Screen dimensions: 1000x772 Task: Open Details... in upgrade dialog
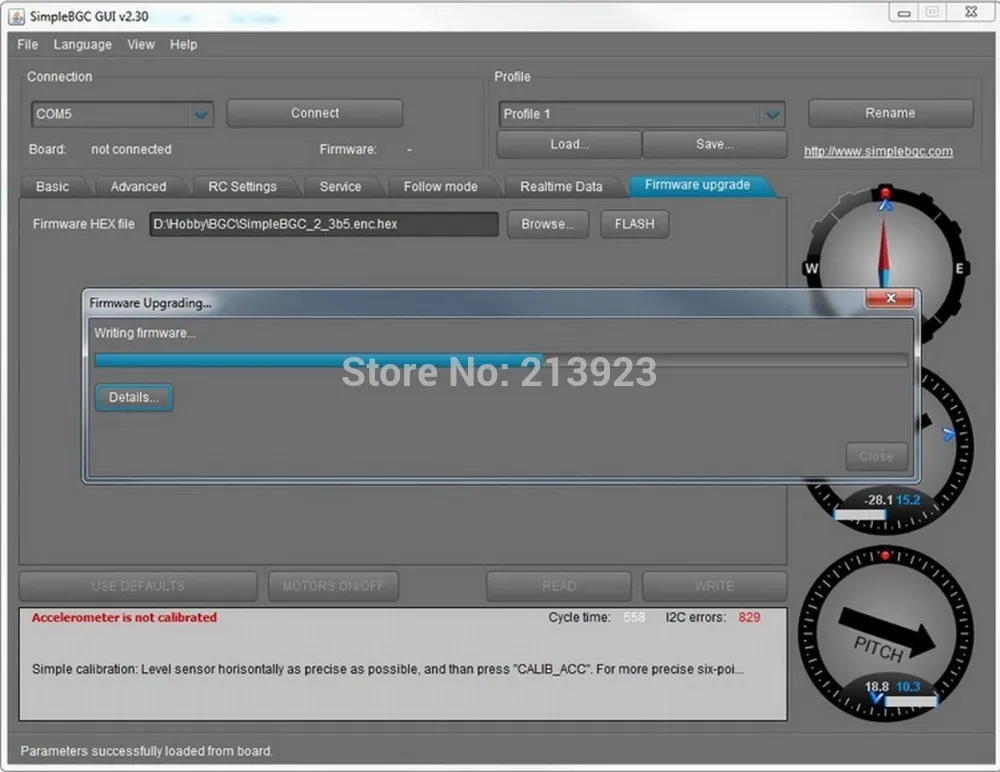pyautogui.click(x=134, y=397)
